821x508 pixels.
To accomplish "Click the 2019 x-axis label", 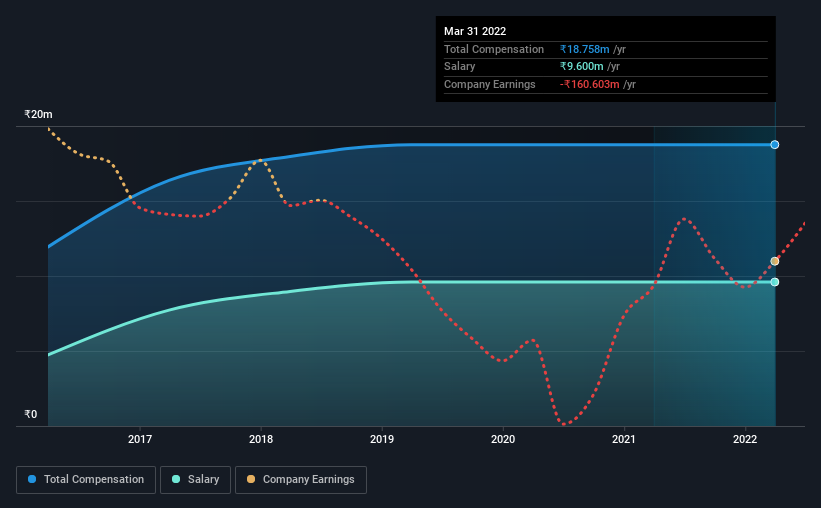I will [382, 439].
